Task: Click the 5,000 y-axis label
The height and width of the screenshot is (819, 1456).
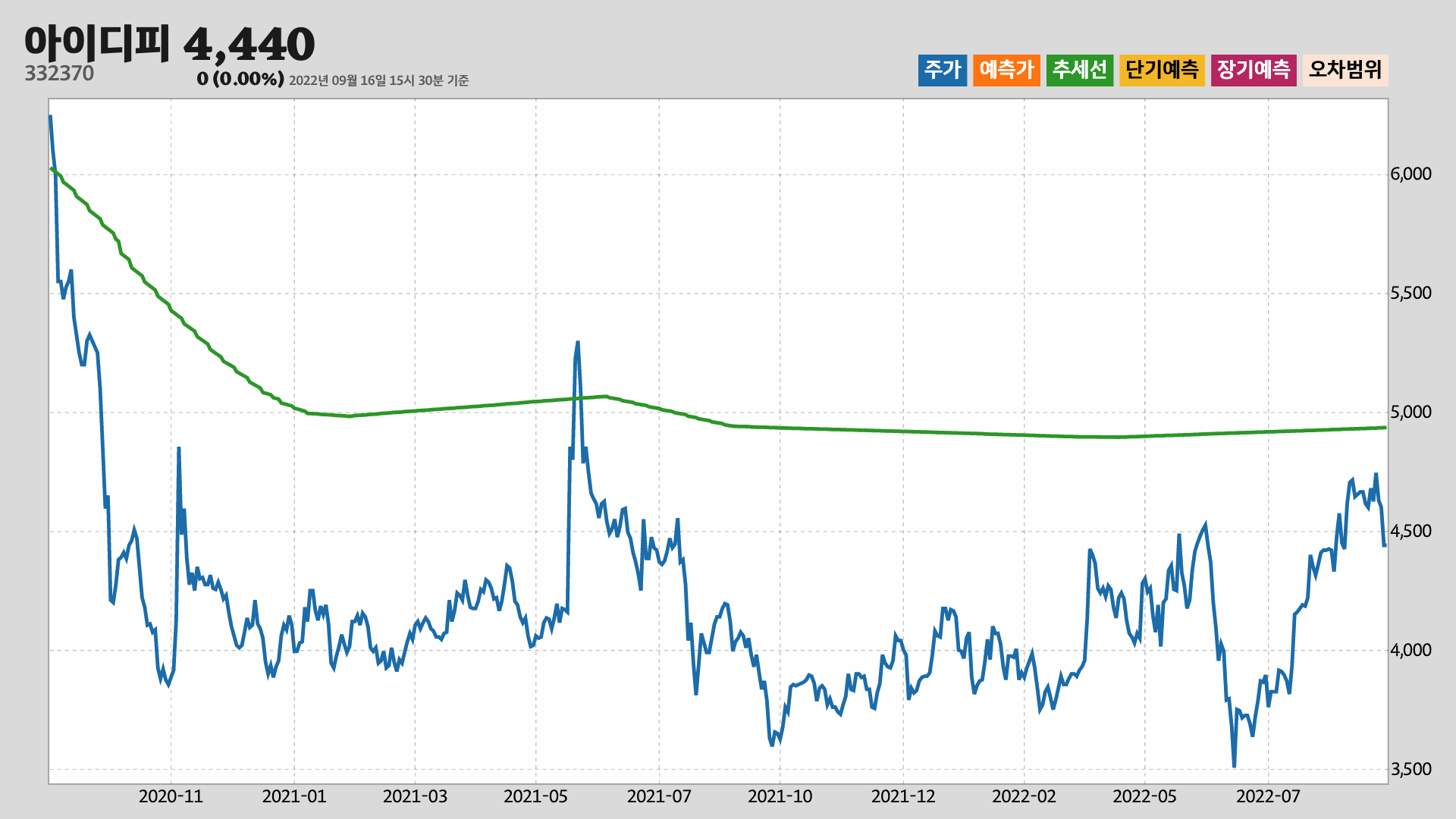Action: click(1410, 413)
